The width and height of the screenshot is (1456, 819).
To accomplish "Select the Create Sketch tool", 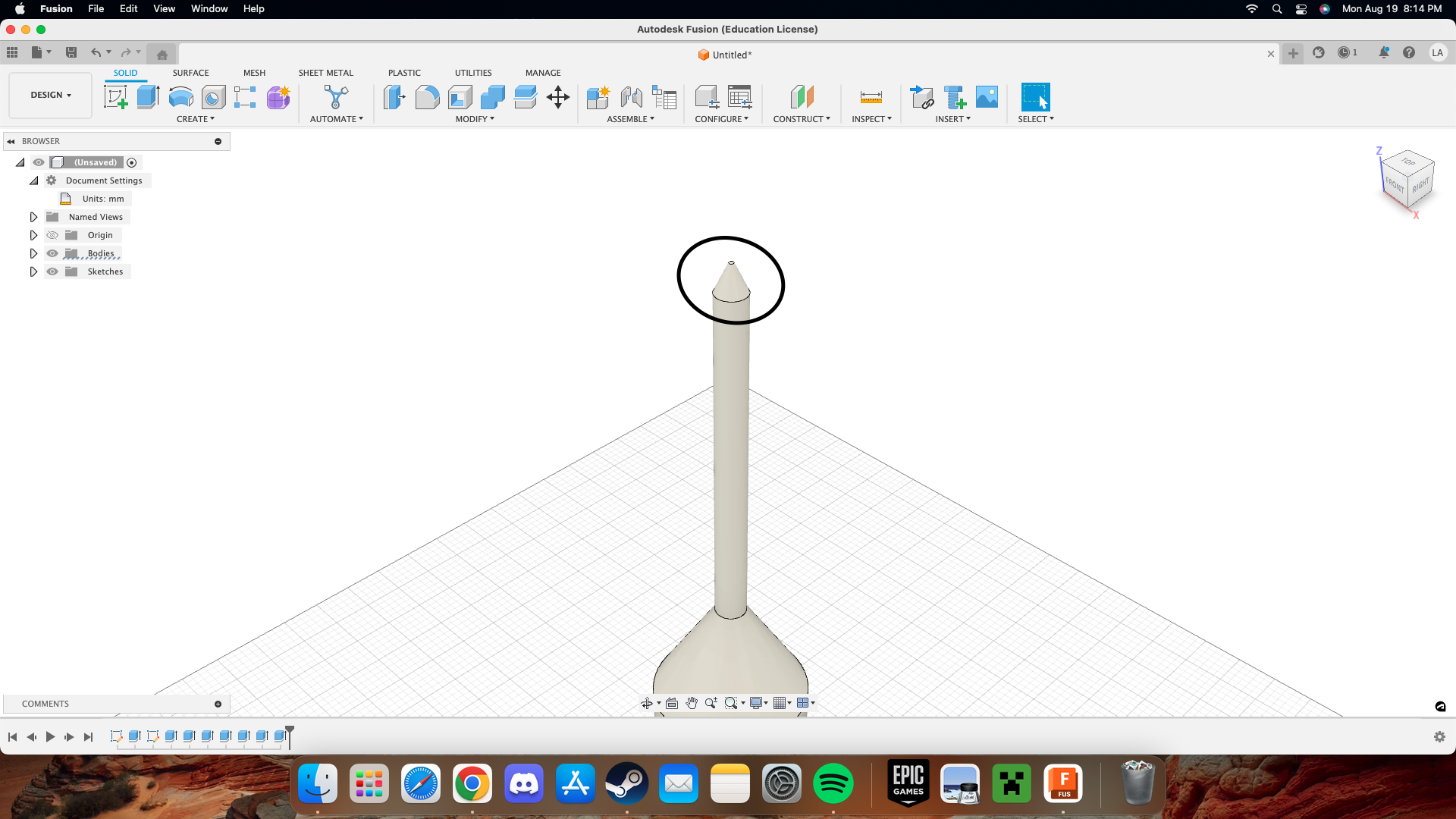I will tap(115, 97).
